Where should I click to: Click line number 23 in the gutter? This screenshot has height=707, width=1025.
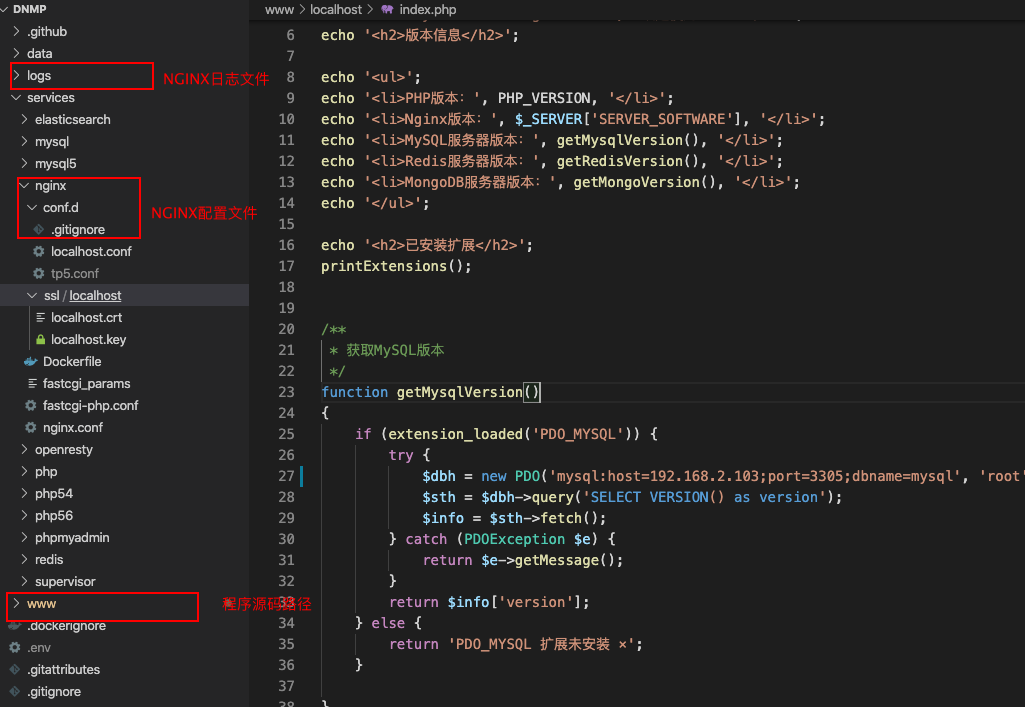(x=286, y=392)
